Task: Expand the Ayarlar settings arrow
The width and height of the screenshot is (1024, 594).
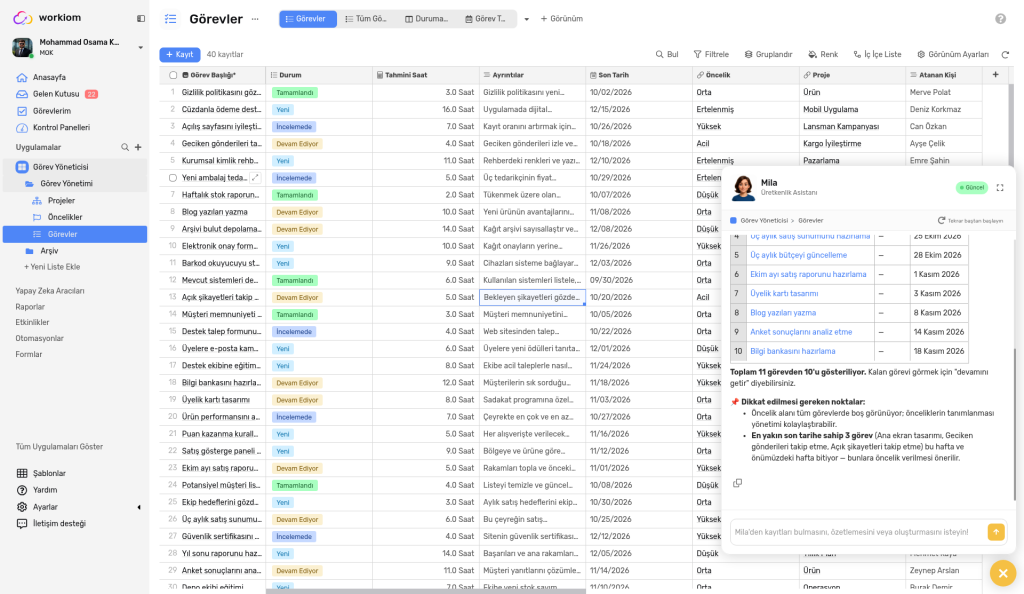Action: [x=139, y=507]
